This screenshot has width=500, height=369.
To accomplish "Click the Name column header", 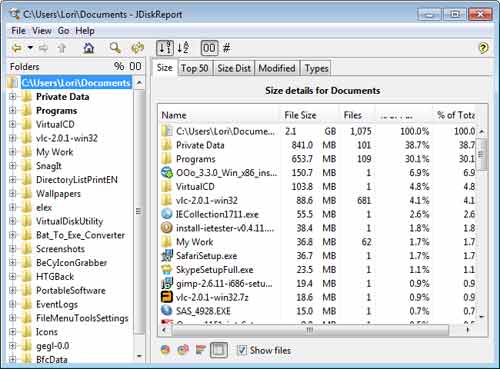I will click(x=219, y=115).
